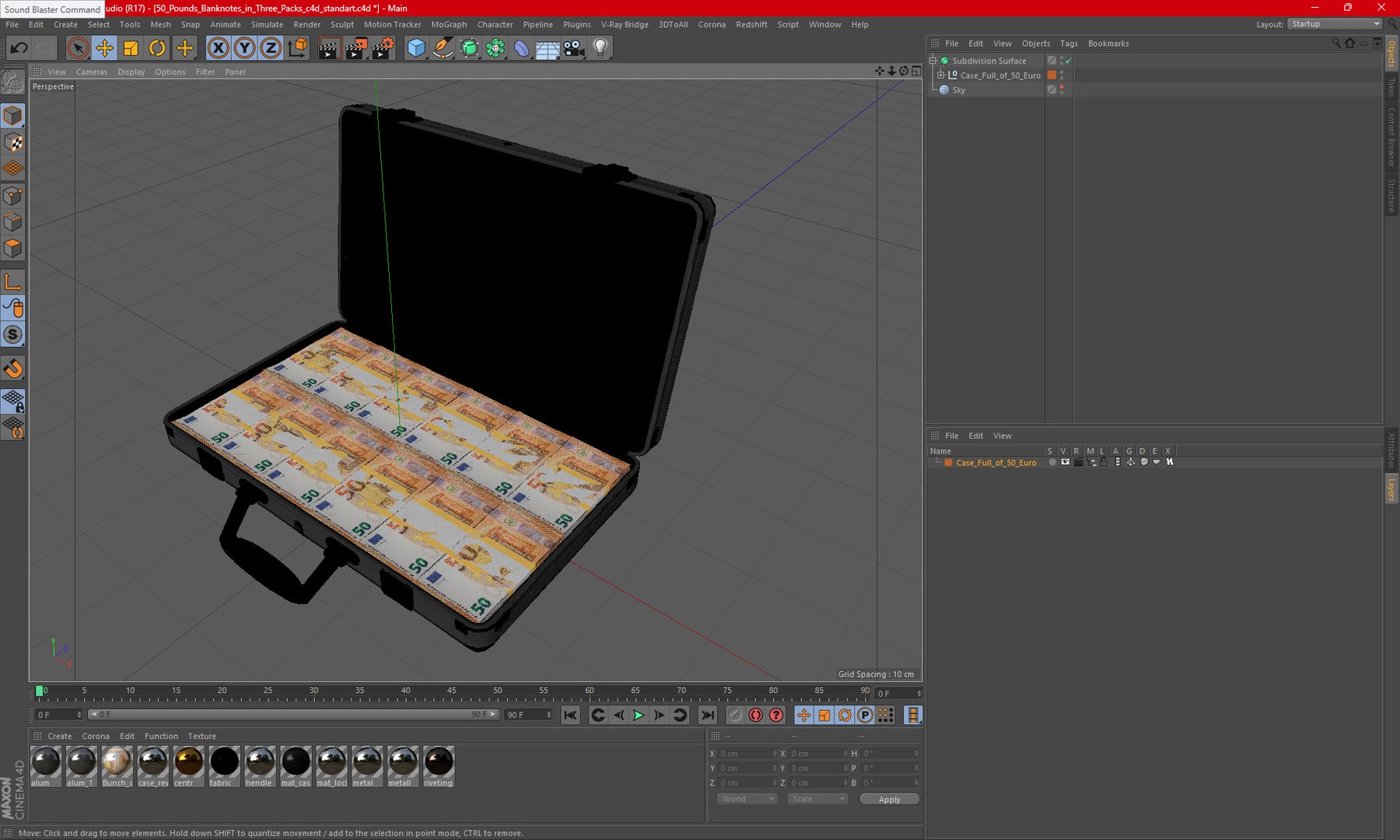Open the Simulate menu
The height and width of the screenshot is (840, 1400).
pos(267,25)
